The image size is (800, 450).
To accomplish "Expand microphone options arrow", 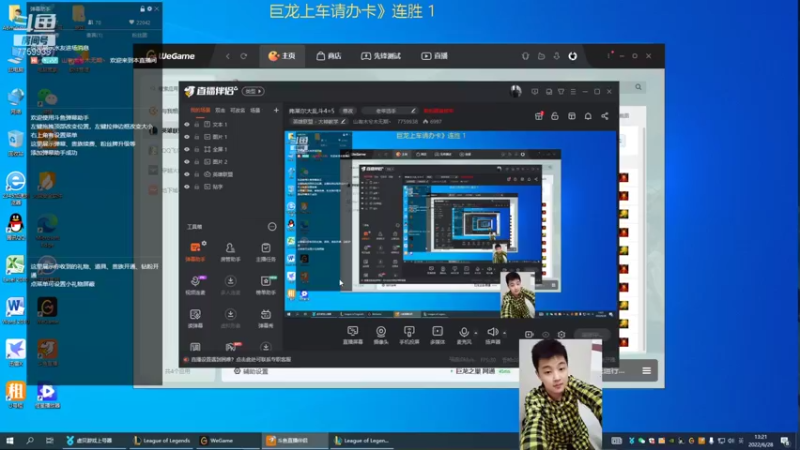I will 476,333.
